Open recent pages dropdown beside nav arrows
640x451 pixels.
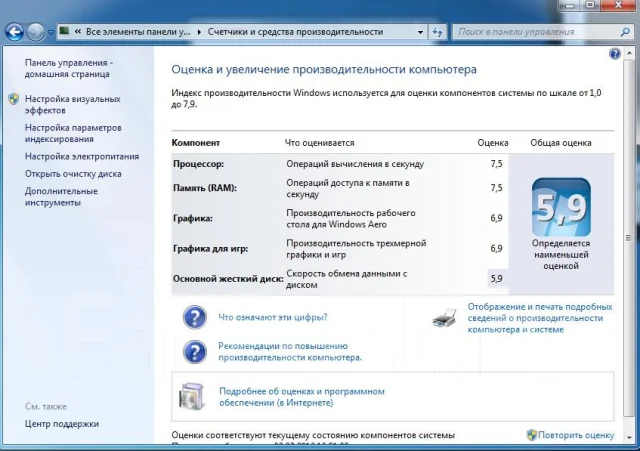(51, 32)
